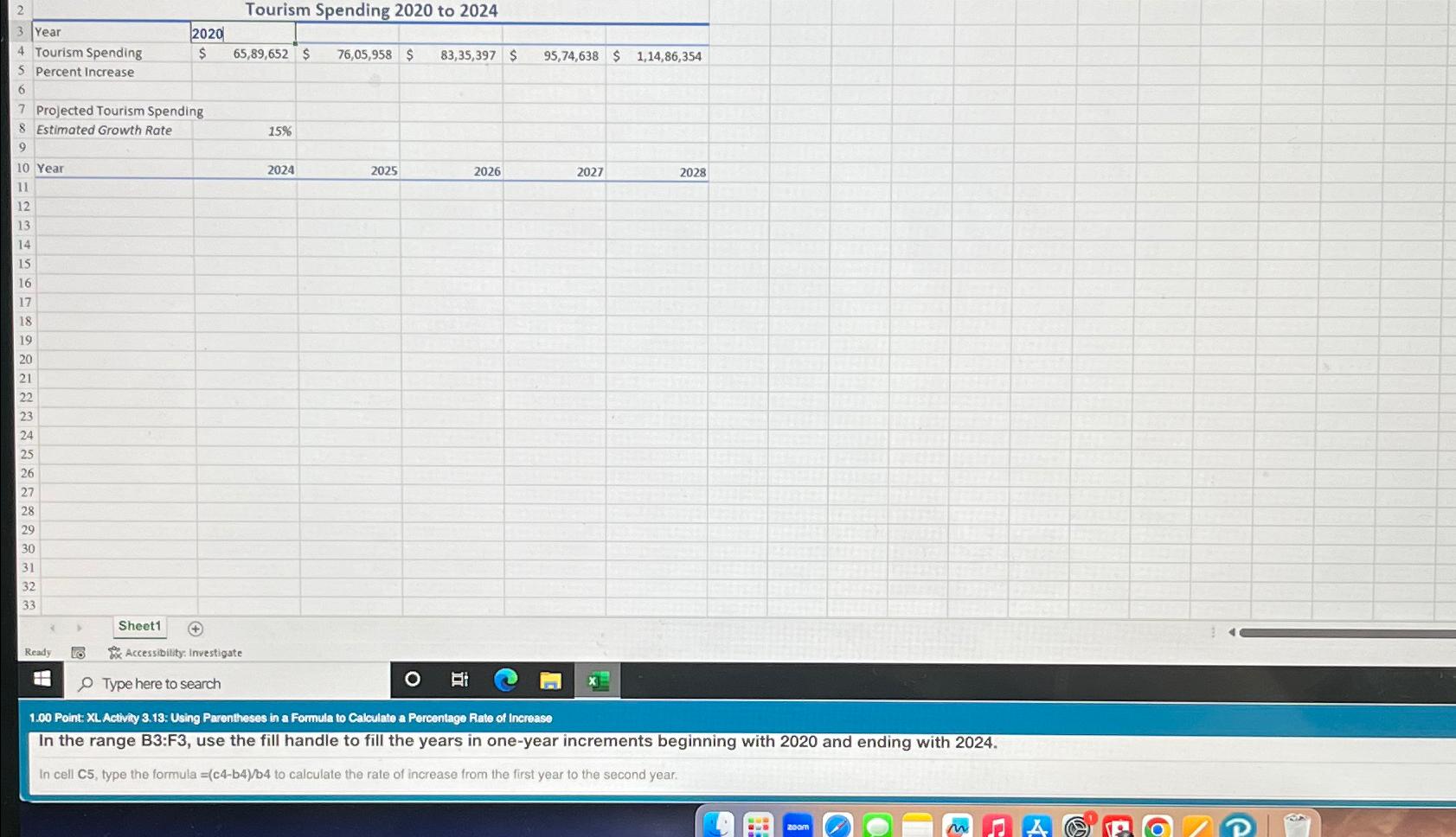
Task: Select row header 33
Action: (29, 605)
